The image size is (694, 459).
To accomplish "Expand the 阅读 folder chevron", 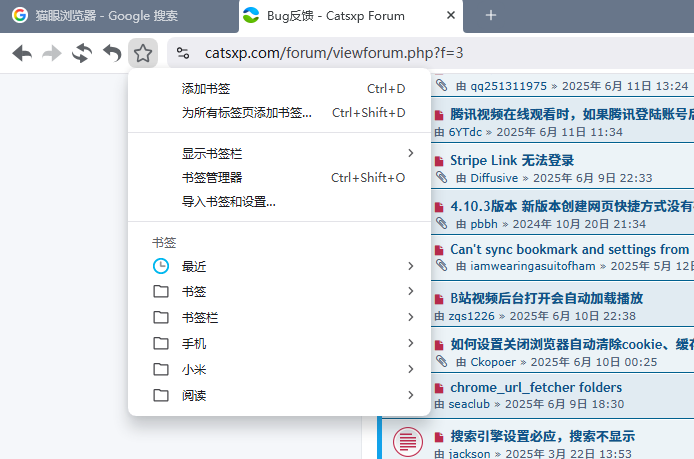I will (x=411, y=395).
